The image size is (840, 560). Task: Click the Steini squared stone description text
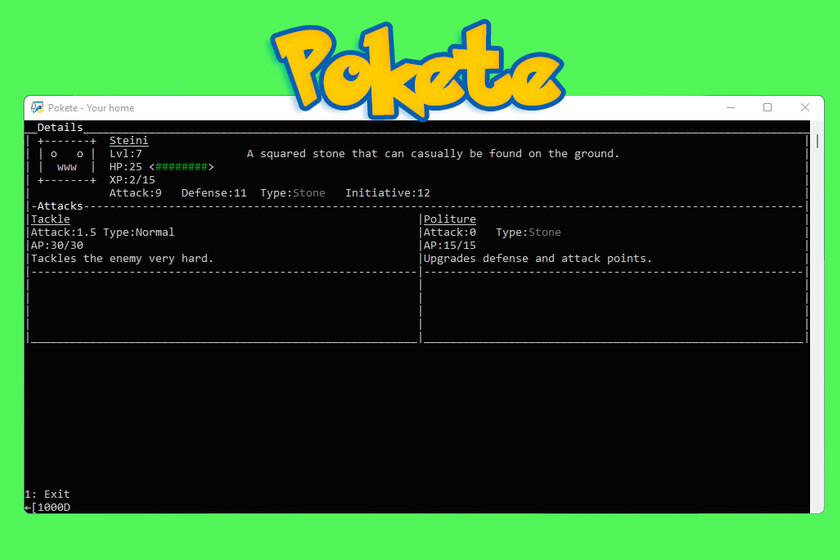(433, 154)
